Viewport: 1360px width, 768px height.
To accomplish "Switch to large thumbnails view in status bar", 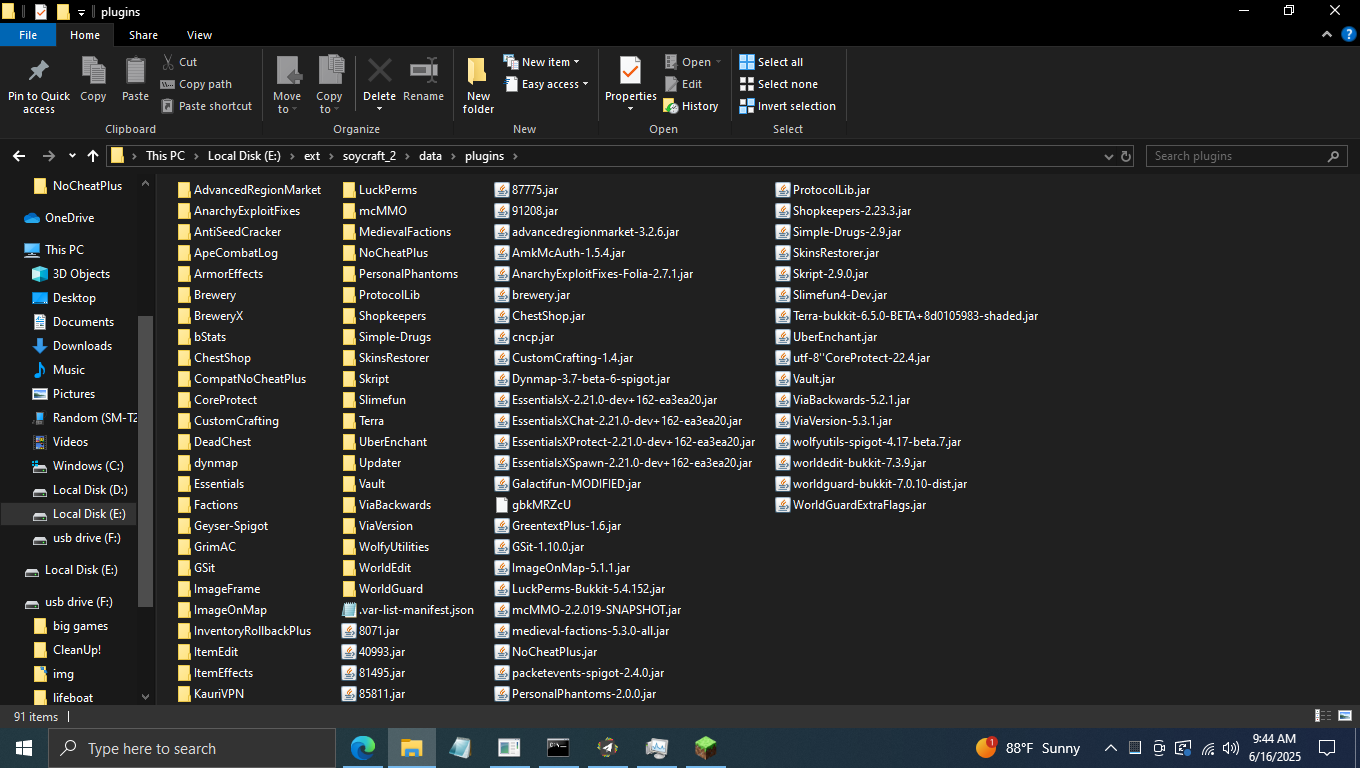I will [1345, 716].
